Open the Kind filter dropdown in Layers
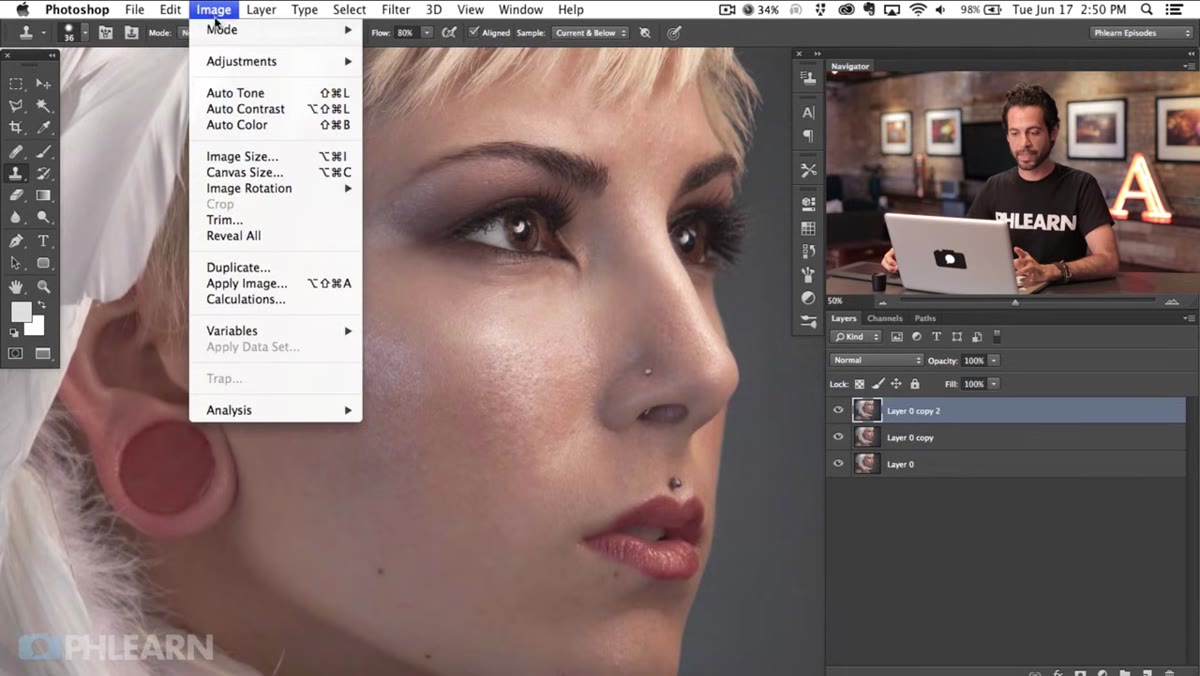The width and height of the screenshot is (1200, 676). (x=857, y=337)
